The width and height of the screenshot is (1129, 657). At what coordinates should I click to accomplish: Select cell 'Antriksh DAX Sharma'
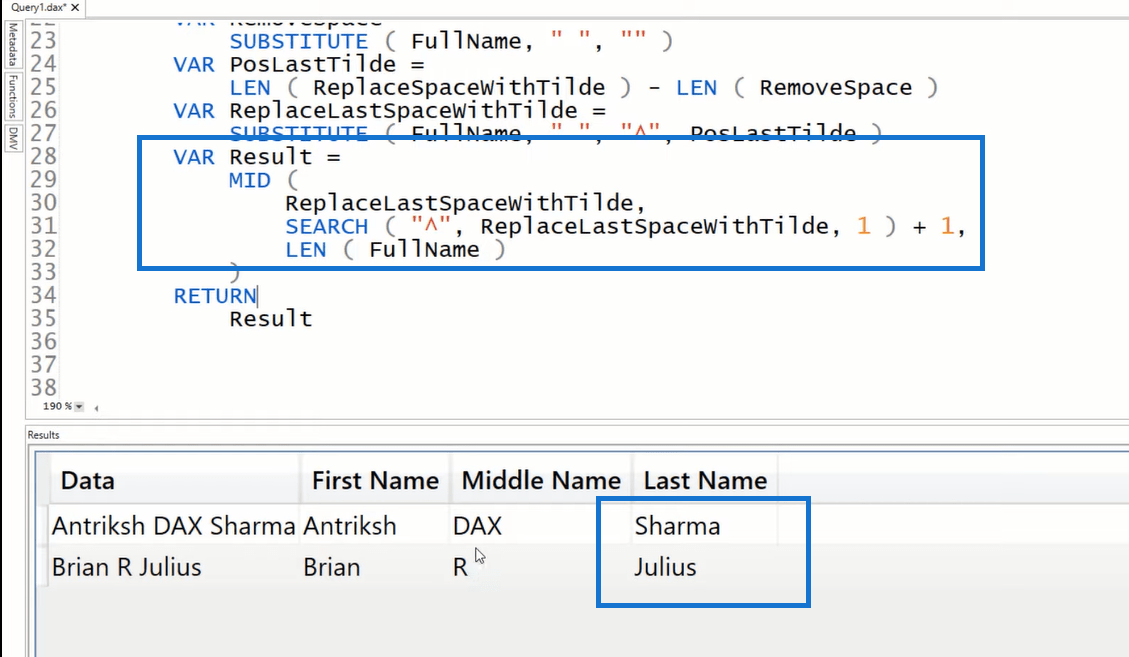[x=174, y=526]
